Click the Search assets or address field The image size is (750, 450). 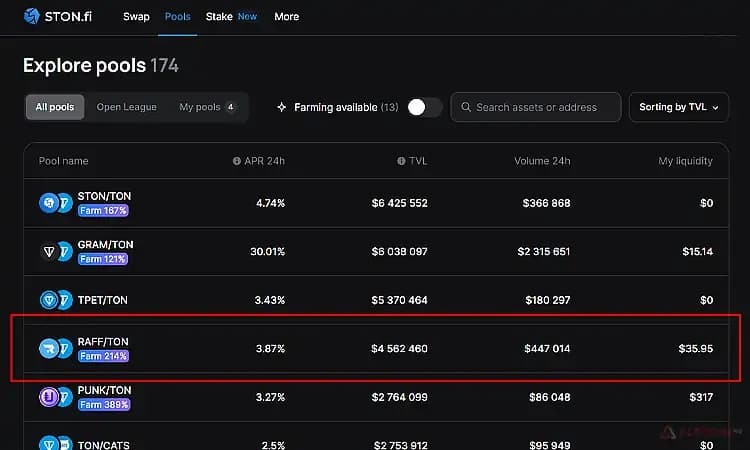536,107
